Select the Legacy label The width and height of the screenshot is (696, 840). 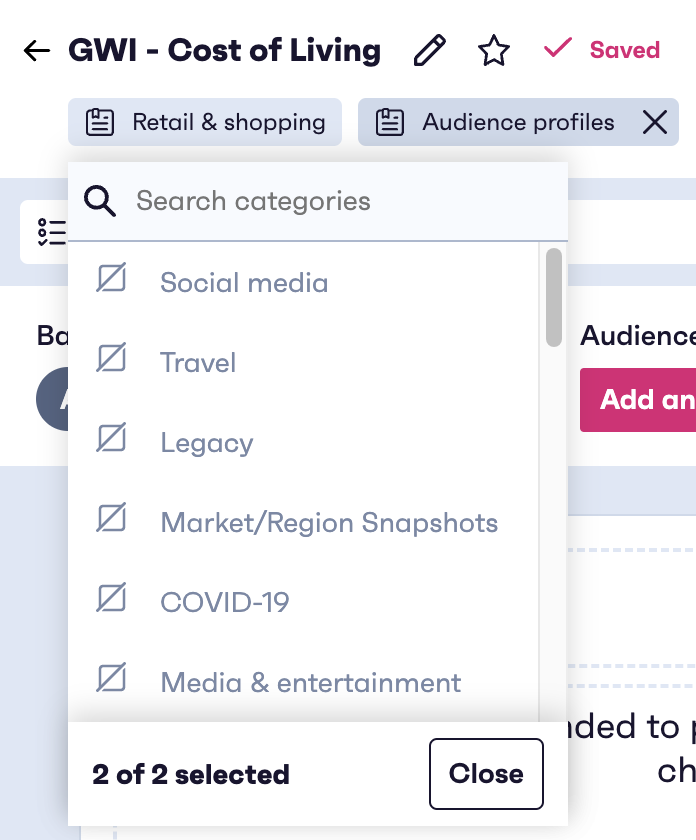coord(207,443)
